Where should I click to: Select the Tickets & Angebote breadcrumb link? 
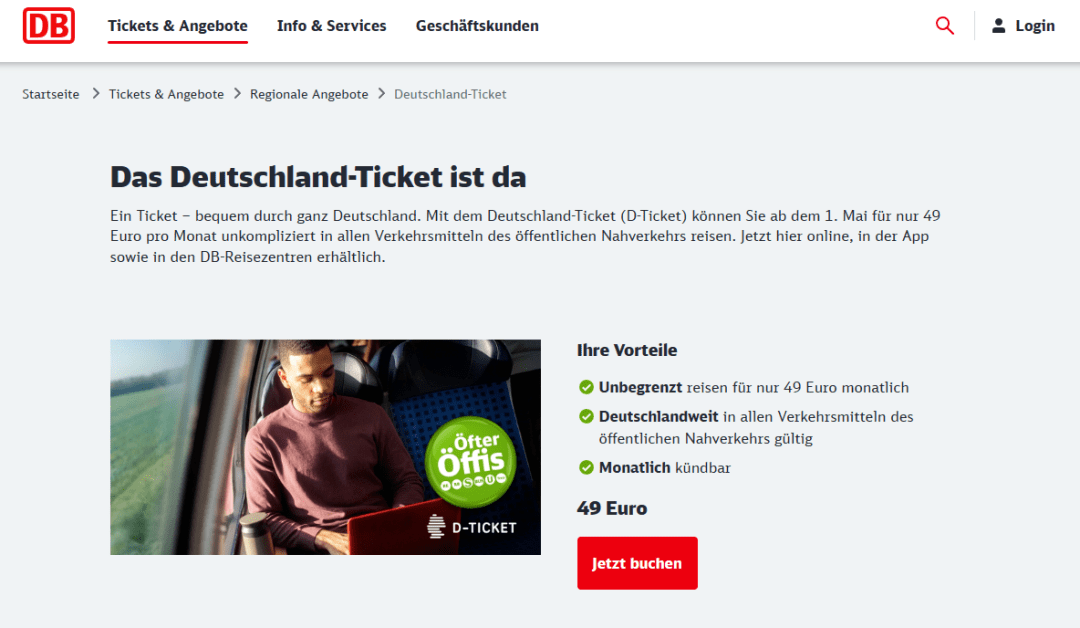[166, 94]
